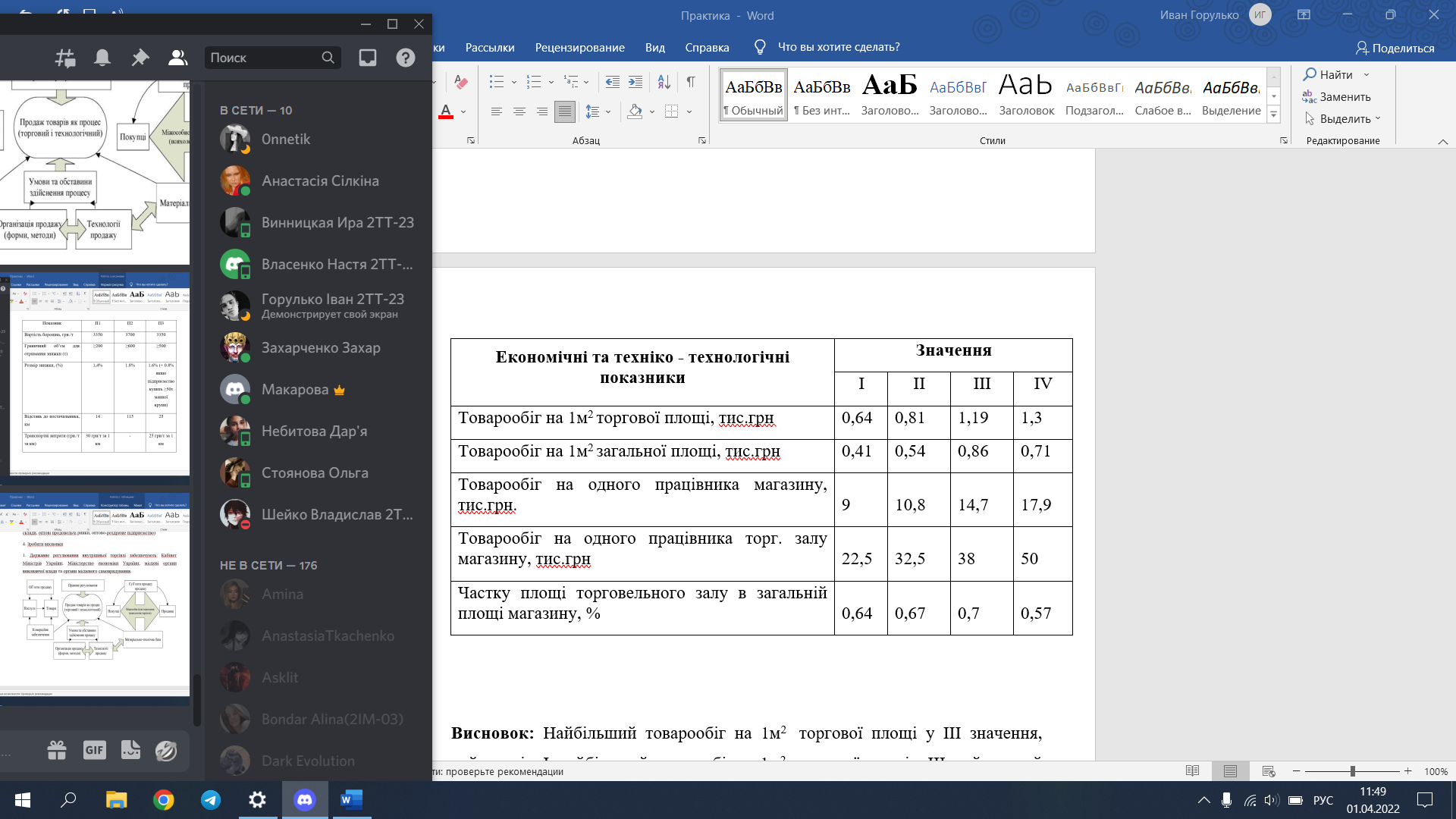The image size is (1456, 819).
Task: Collapse the Word ribbon
Action: (x=1442, y=142)
